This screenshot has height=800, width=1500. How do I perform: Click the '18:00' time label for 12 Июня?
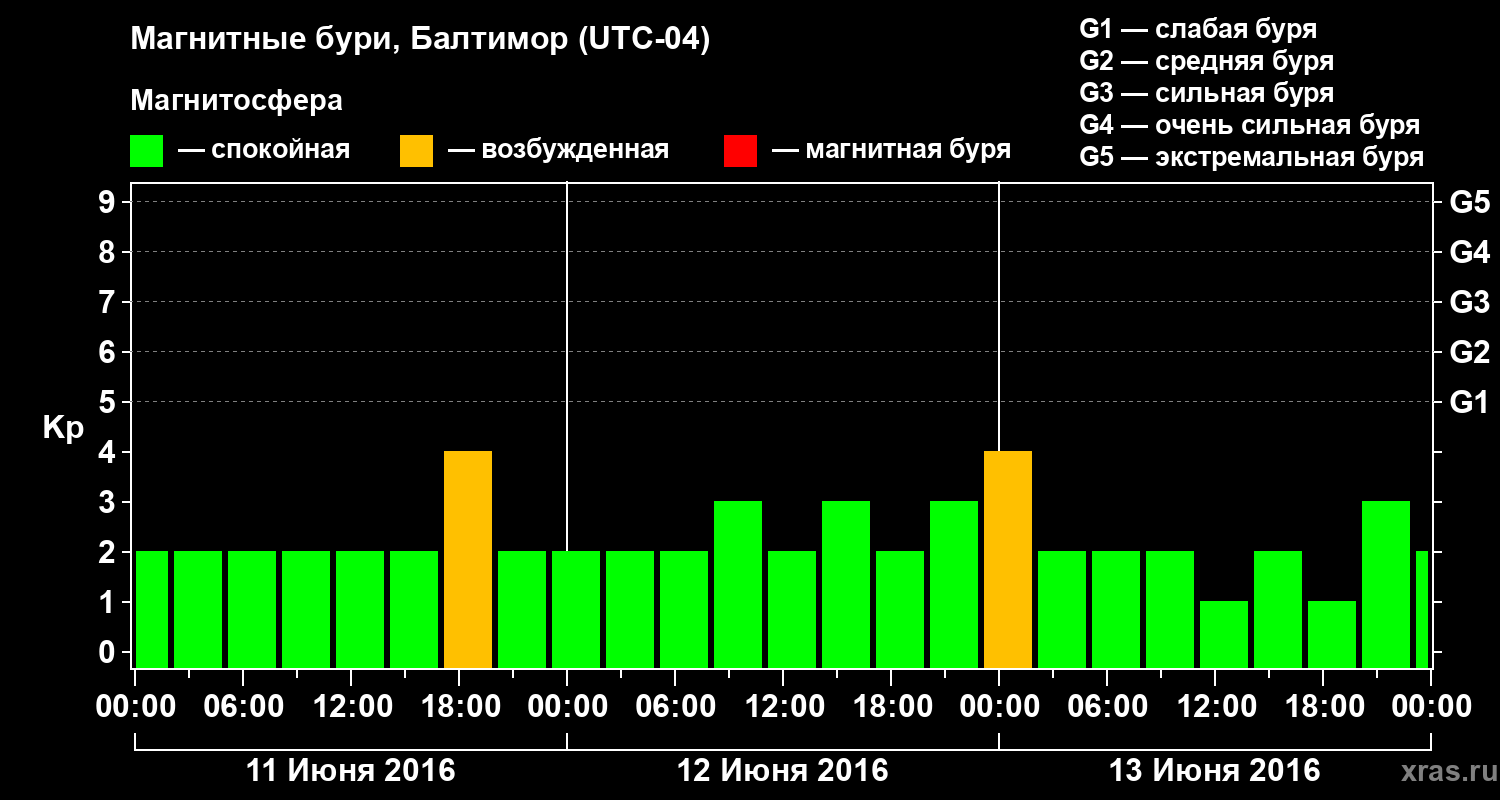pos(891,707)
